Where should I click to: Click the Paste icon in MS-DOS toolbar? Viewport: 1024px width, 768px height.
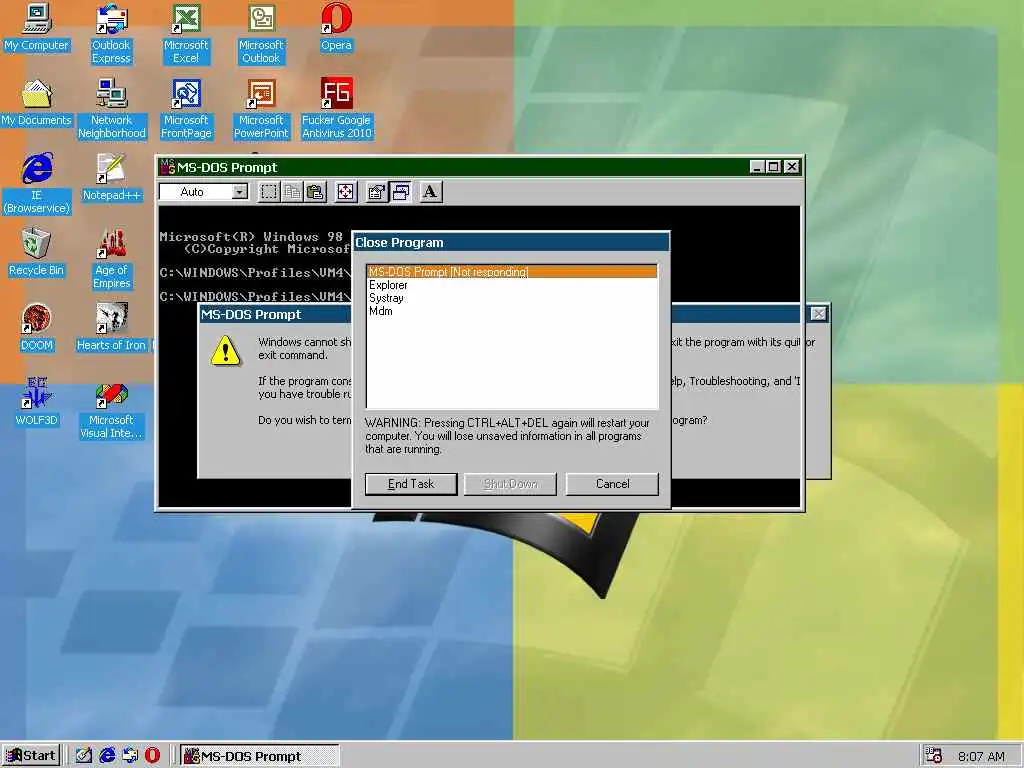315,192
